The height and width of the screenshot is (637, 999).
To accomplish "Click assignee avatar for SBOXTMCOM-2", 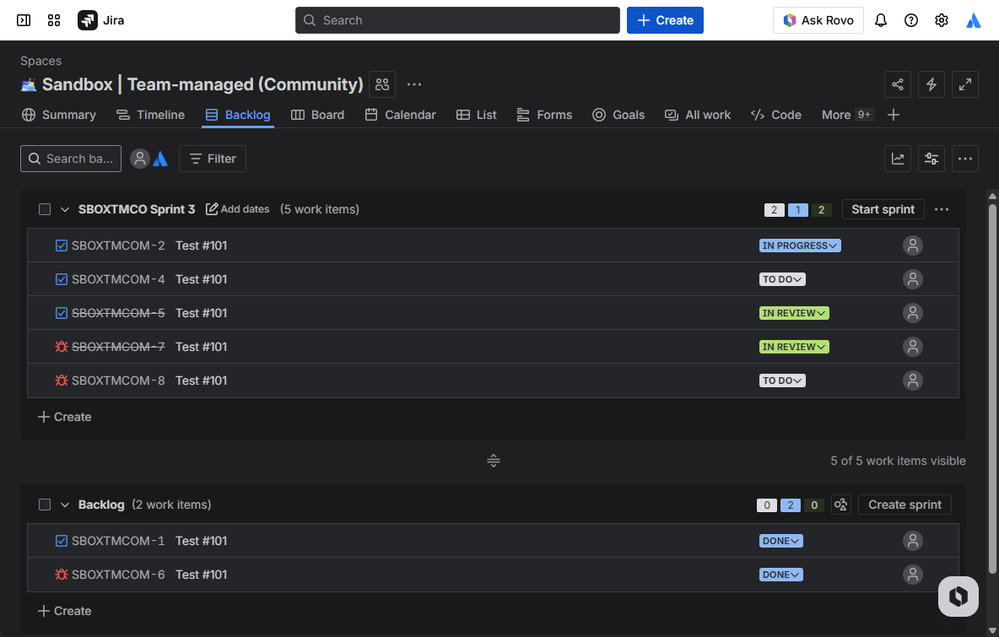I will pyautogui.click(x=913, y=245).
